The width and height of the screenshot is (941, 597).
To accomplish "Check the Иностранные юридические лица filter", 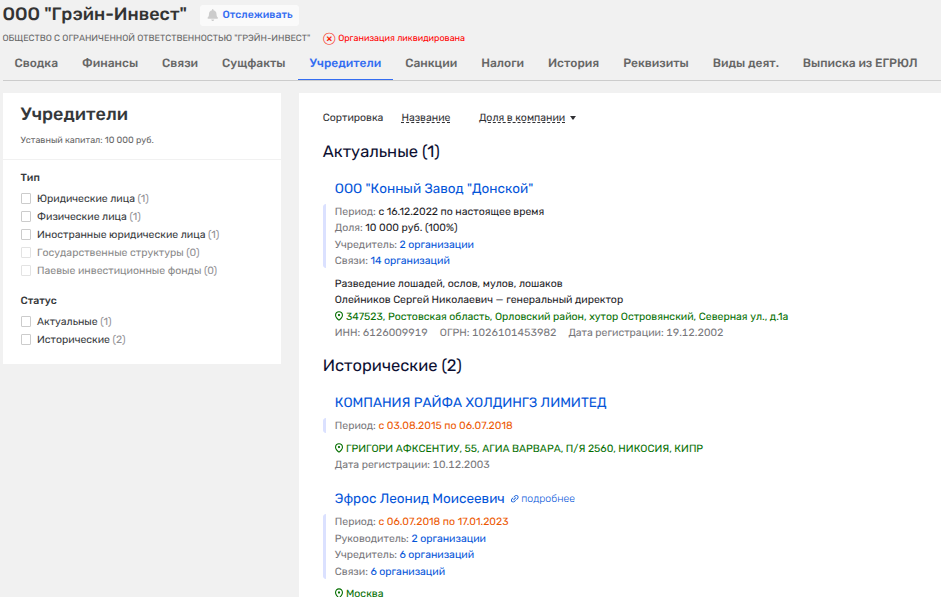I will tap(27, 235).
